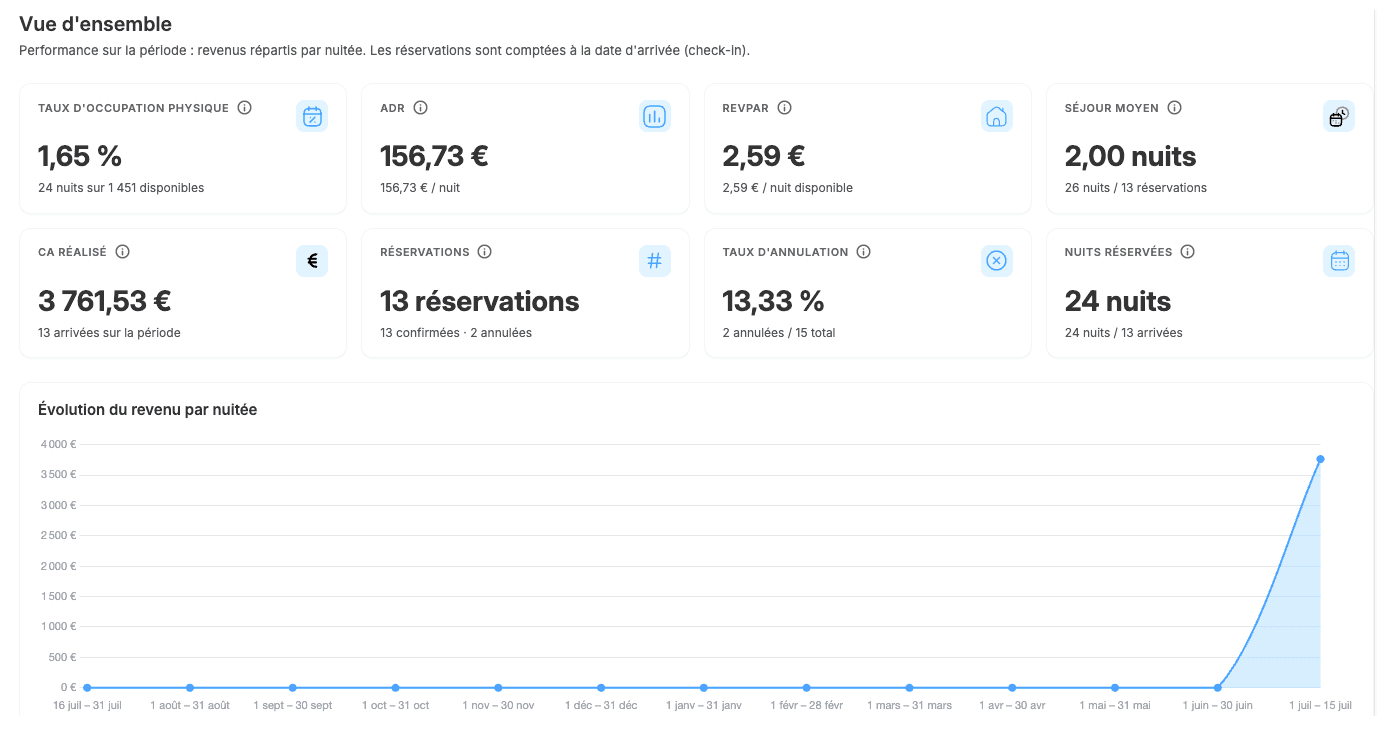1377x734 pixels.
Task: Select the chart data point for 16 juil – 31 juil
Action: coord(87,688)
